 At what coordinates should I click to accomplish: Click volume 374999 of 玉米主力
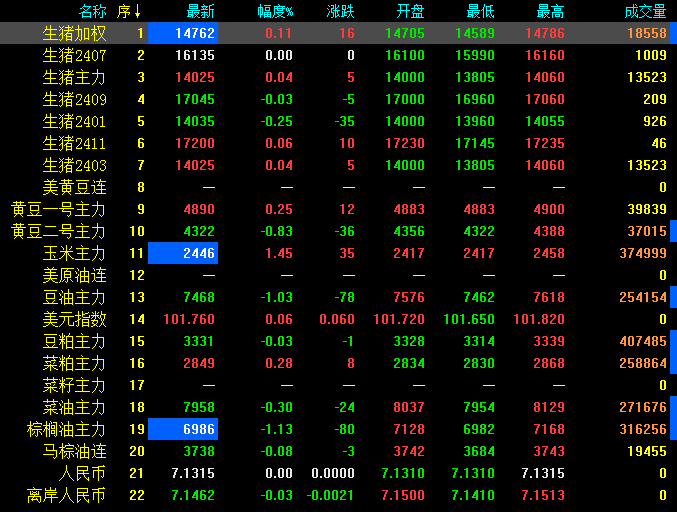click(643, 253)
